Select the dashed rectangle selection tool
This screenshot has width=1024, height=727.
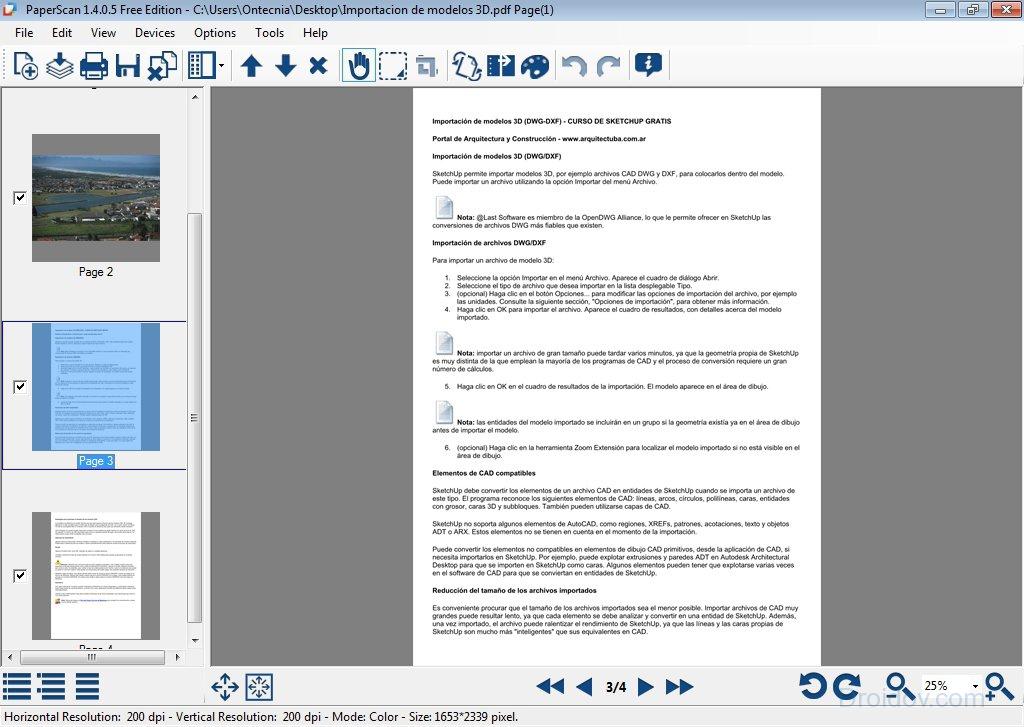point(392,66)
